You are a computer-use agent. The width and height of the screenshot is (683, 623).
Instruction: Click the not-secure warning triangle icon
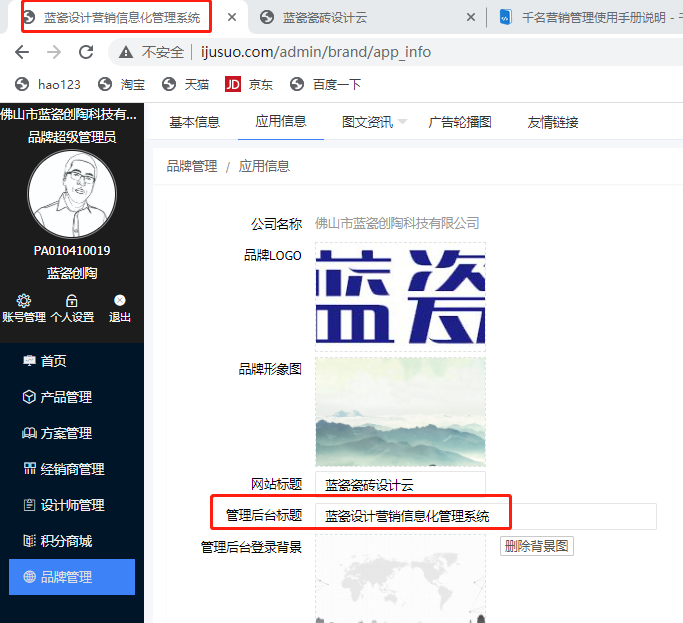pos(126,52)
